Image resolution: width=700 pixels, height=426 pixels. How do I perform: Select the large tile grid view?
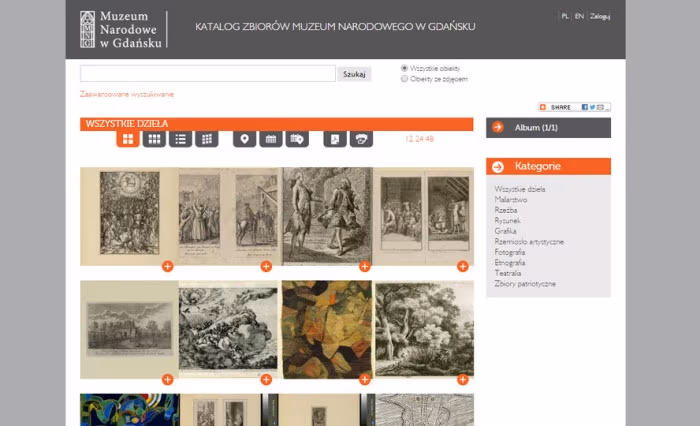[x=128, y=139]
